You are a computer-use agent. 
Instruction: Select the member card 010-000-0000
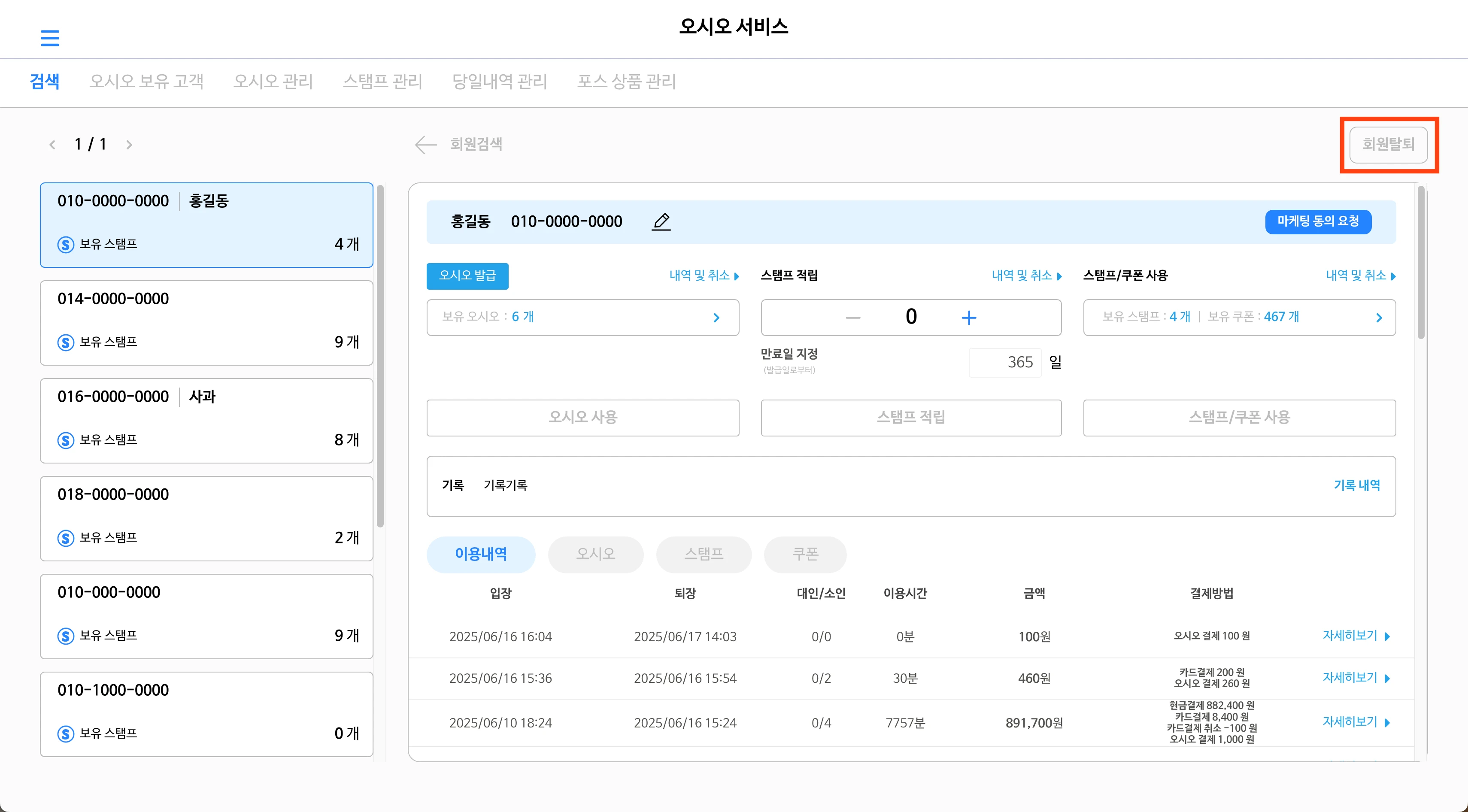[206, 617]
